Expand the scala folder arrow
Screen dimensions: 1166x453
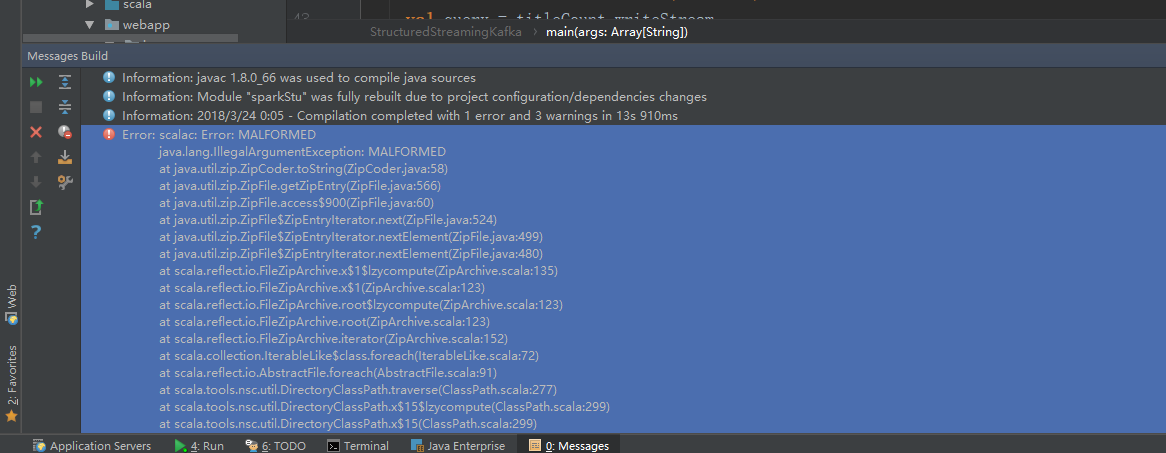tap(90, 4)
